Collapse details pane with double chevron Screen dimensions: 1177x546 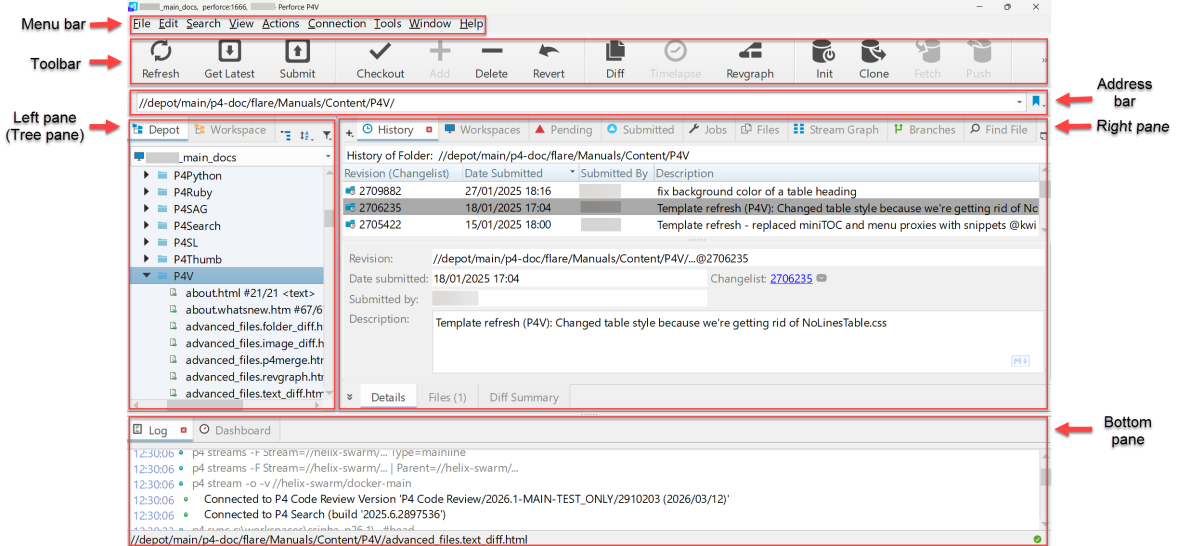click(349, 397)
